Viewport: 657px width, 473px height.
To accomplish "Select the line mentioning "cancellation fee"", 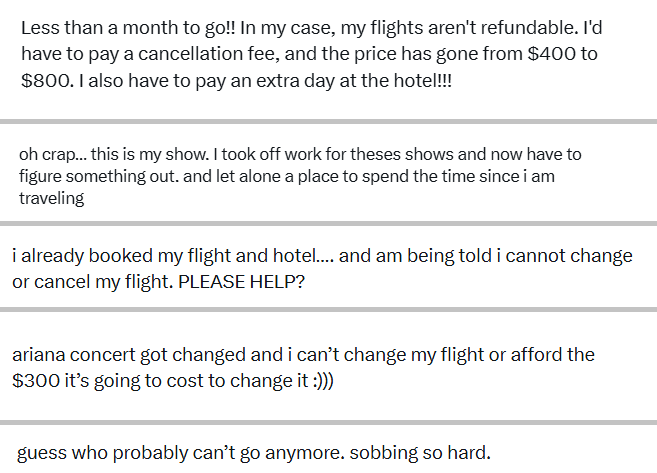I will pyautogui.click(x=309, y=54).
